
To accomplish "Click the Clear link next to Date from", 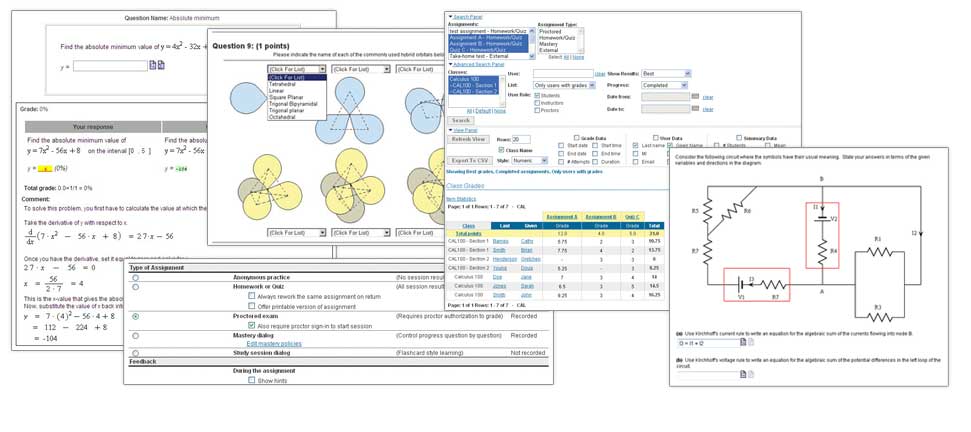I will tap(708, 97).
